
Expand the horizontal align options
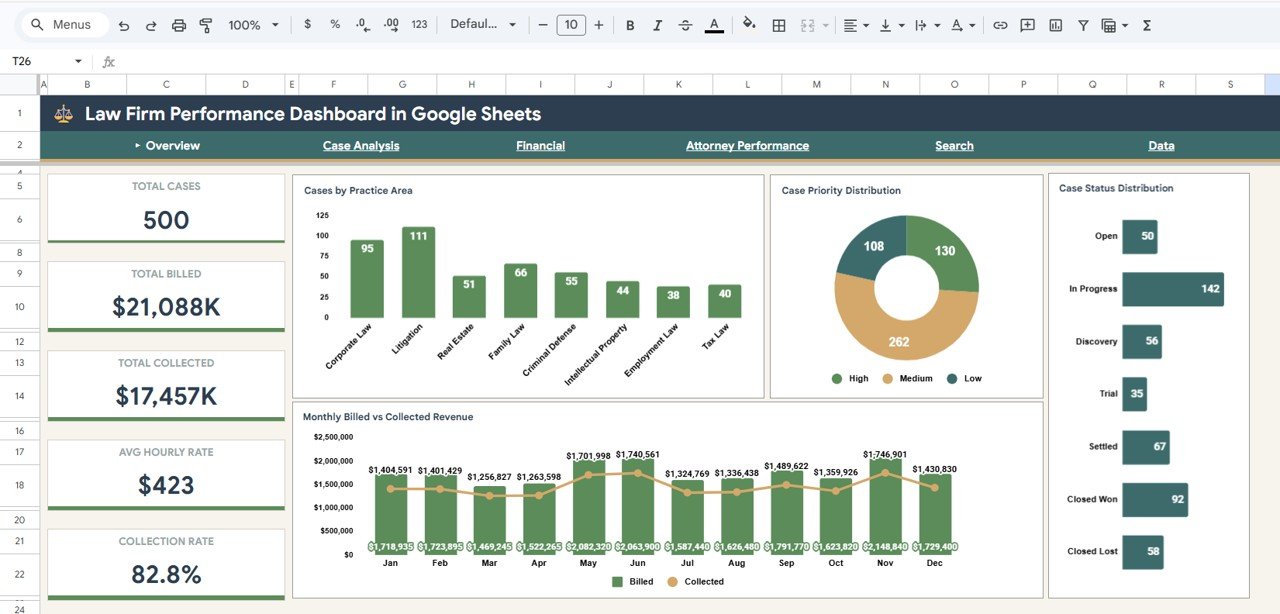866,24
